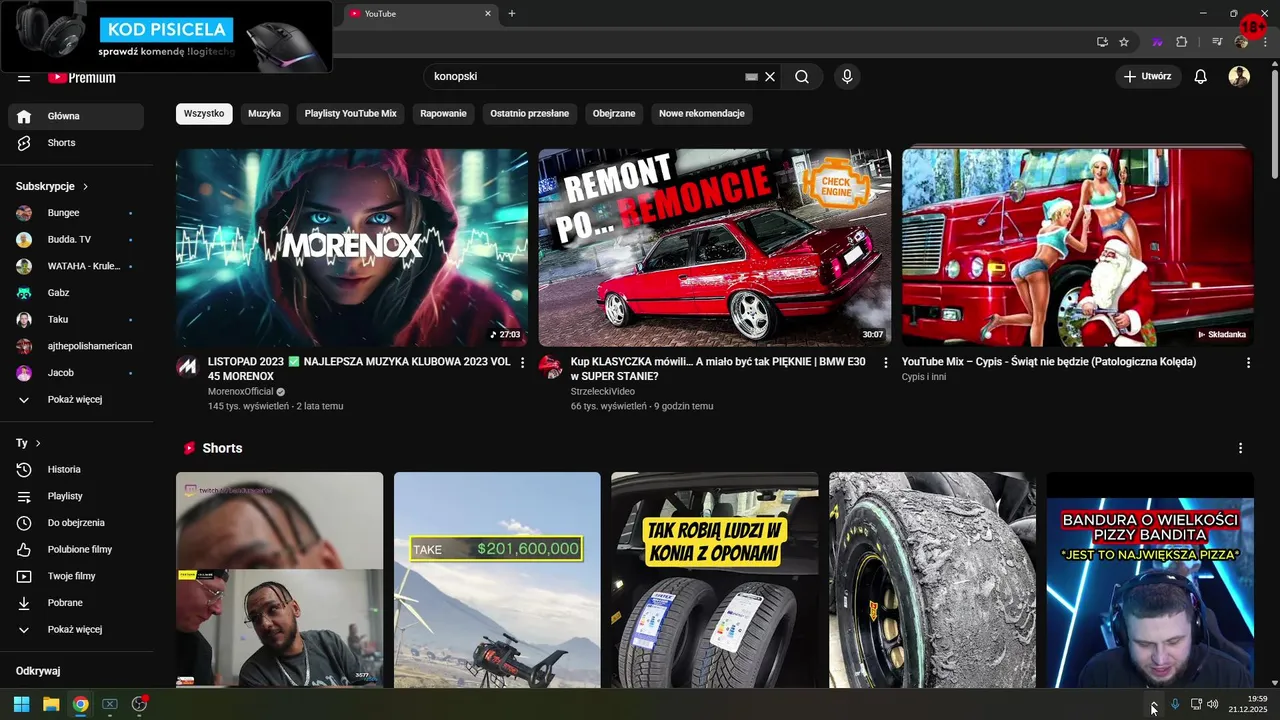
Task: Open Historia in the sidebar
Action: [76, 470]
